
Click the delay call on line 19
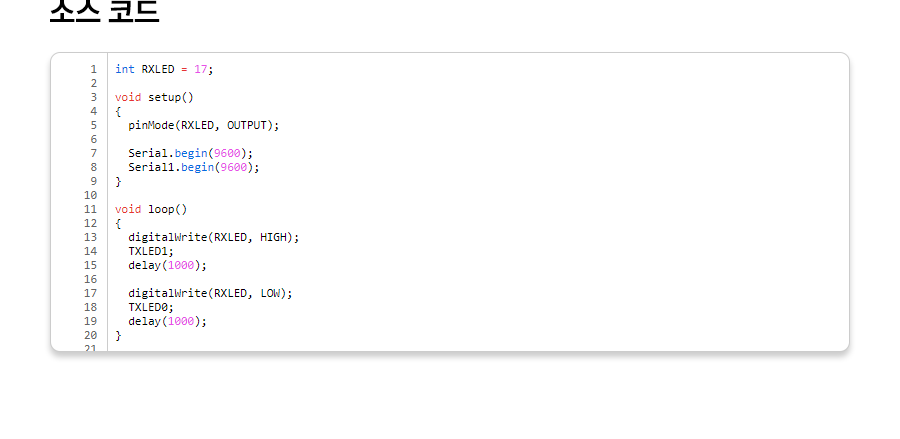point(144,321)
